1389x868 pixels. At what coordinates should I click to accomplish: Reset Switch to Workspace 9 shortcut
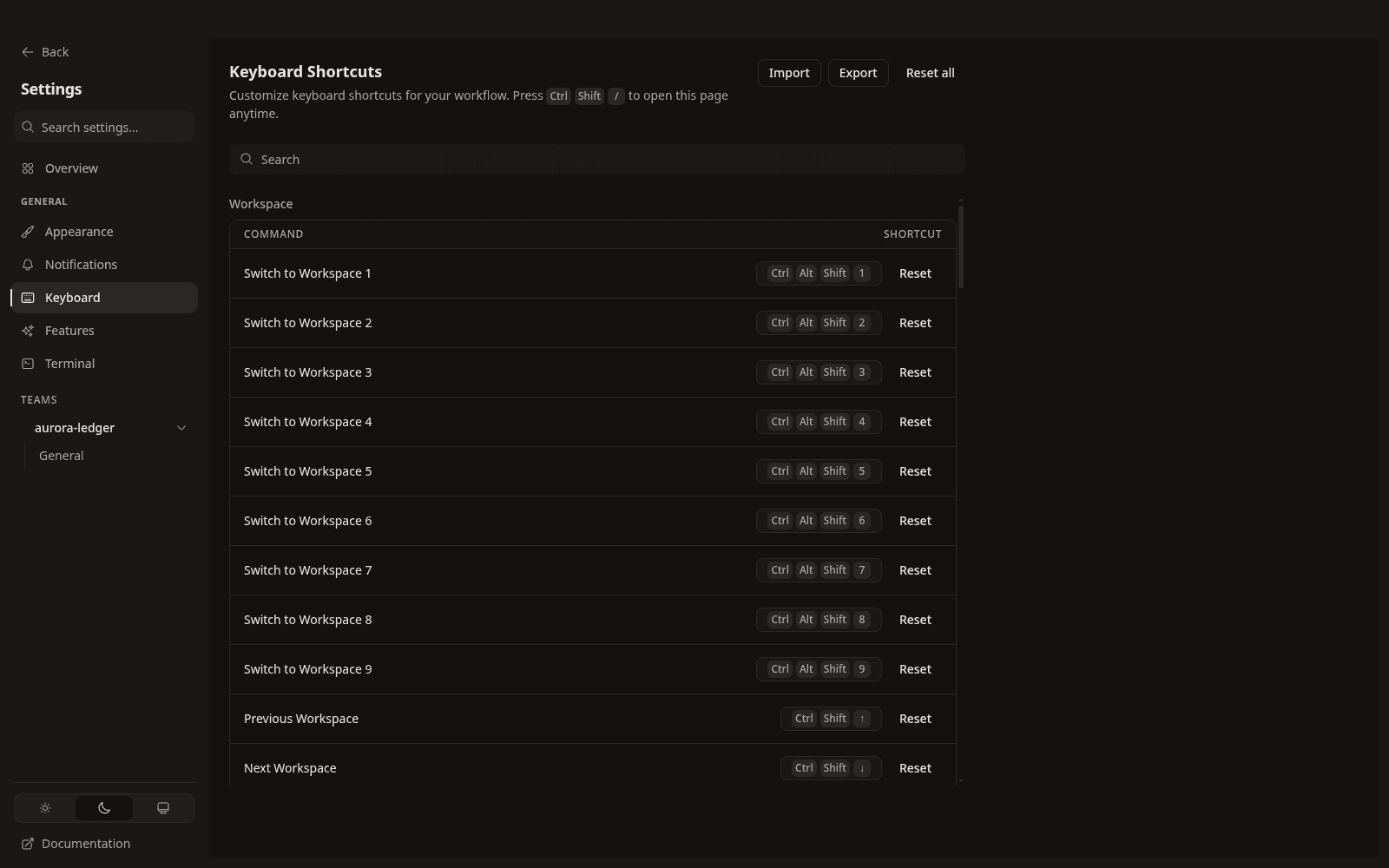915,669
